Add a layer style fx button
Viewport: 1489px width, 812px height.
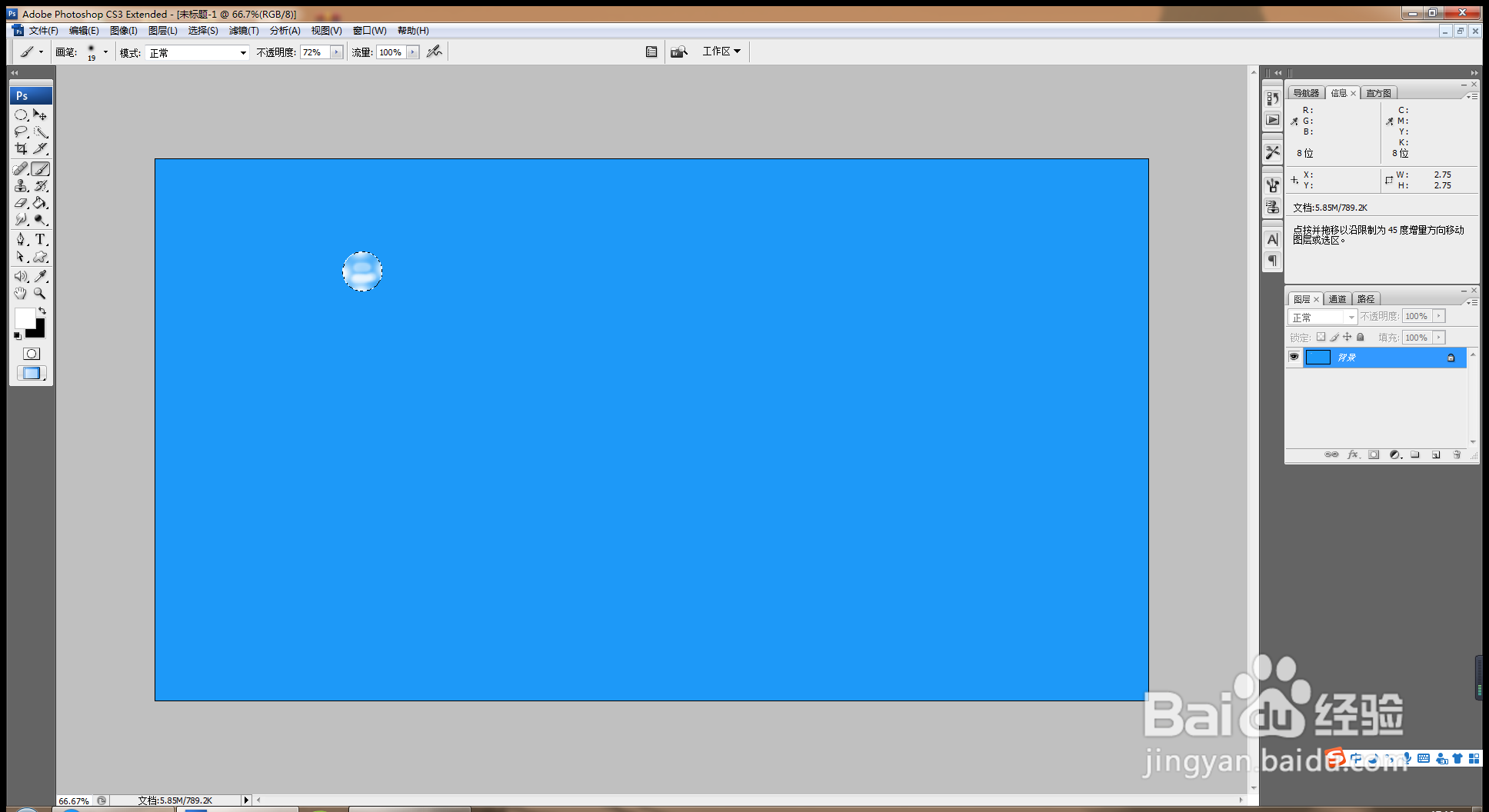(1353, 455)
